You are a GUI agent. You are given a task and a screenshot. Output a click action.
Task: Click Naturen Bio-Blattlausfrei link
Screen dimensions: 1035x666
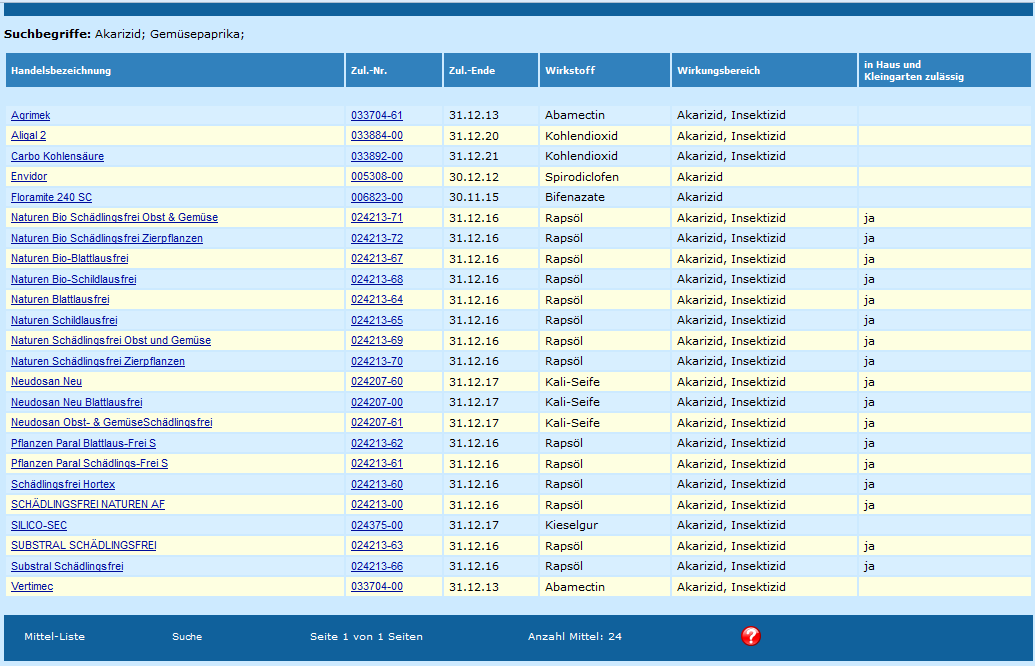(69, 258)
